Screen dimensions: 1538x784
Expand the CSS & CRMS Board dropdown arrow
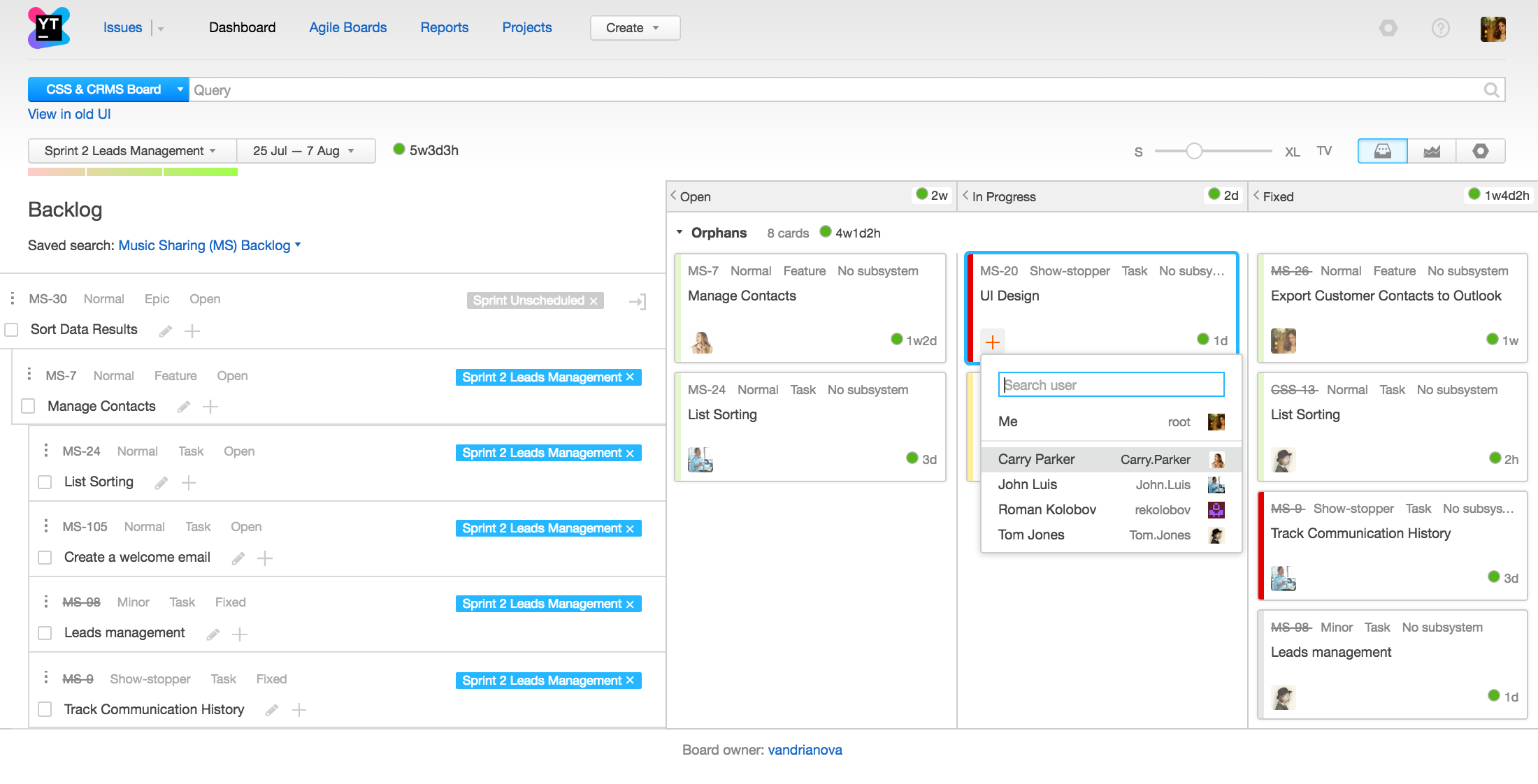point(180,89)
